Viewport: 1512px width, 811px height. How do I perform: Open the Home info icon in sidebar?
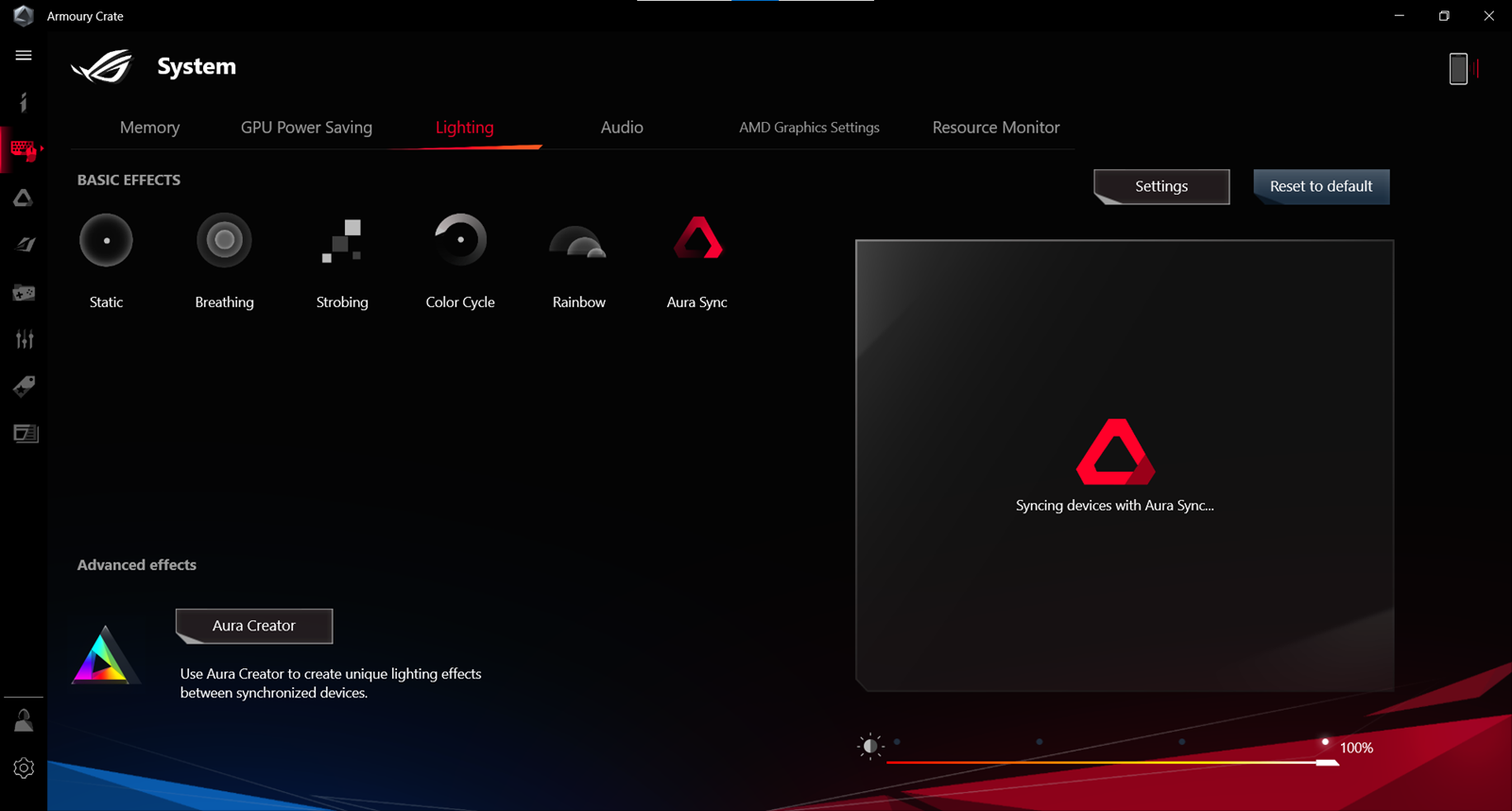click(24, 102)
